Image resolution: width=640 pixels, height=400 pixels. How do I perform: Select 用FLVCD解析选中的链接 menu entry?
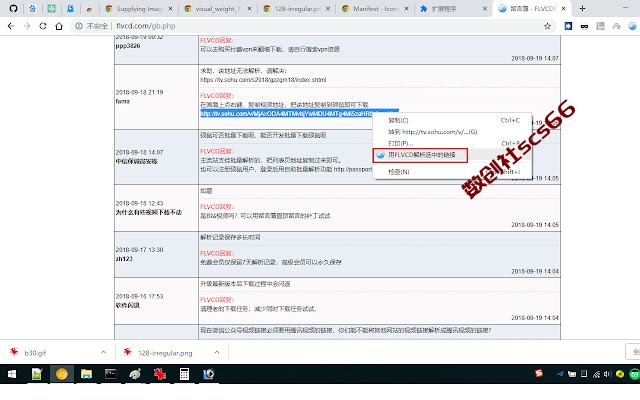click(452, 155)
